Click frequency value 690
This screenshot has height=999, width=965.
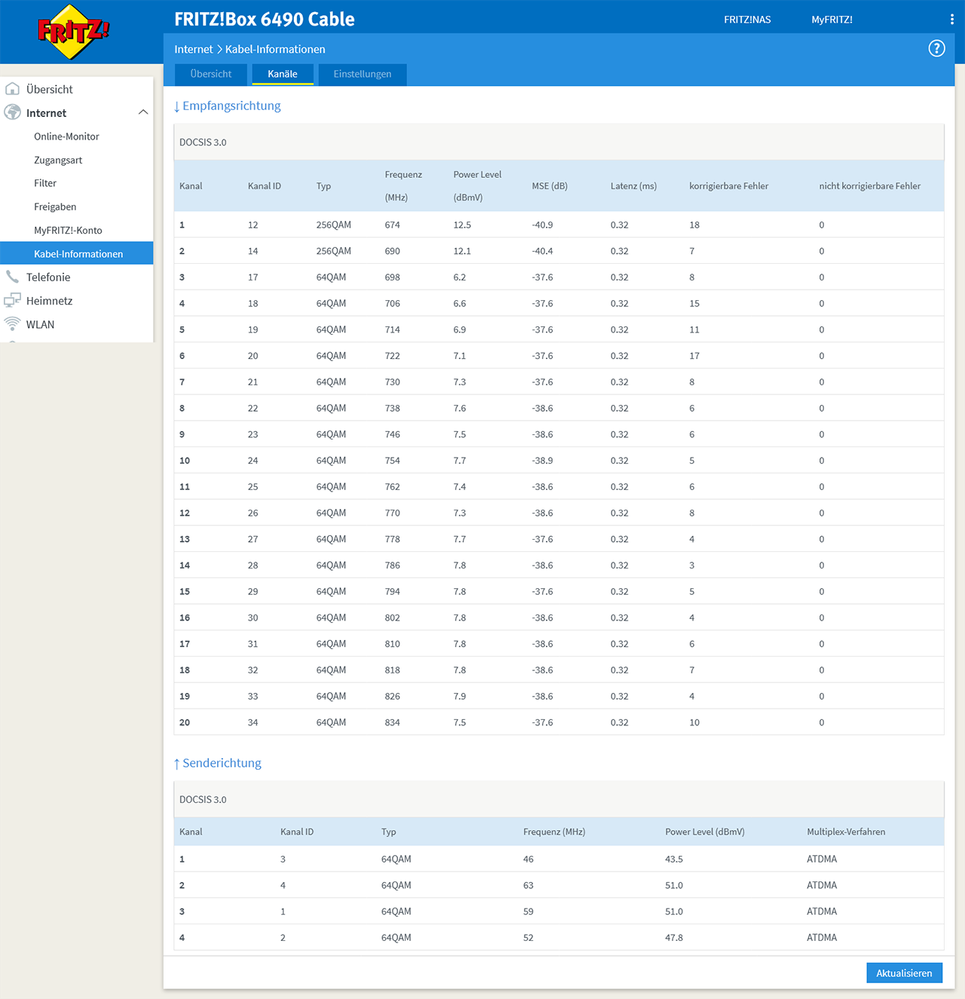click(x=392, y=251)
